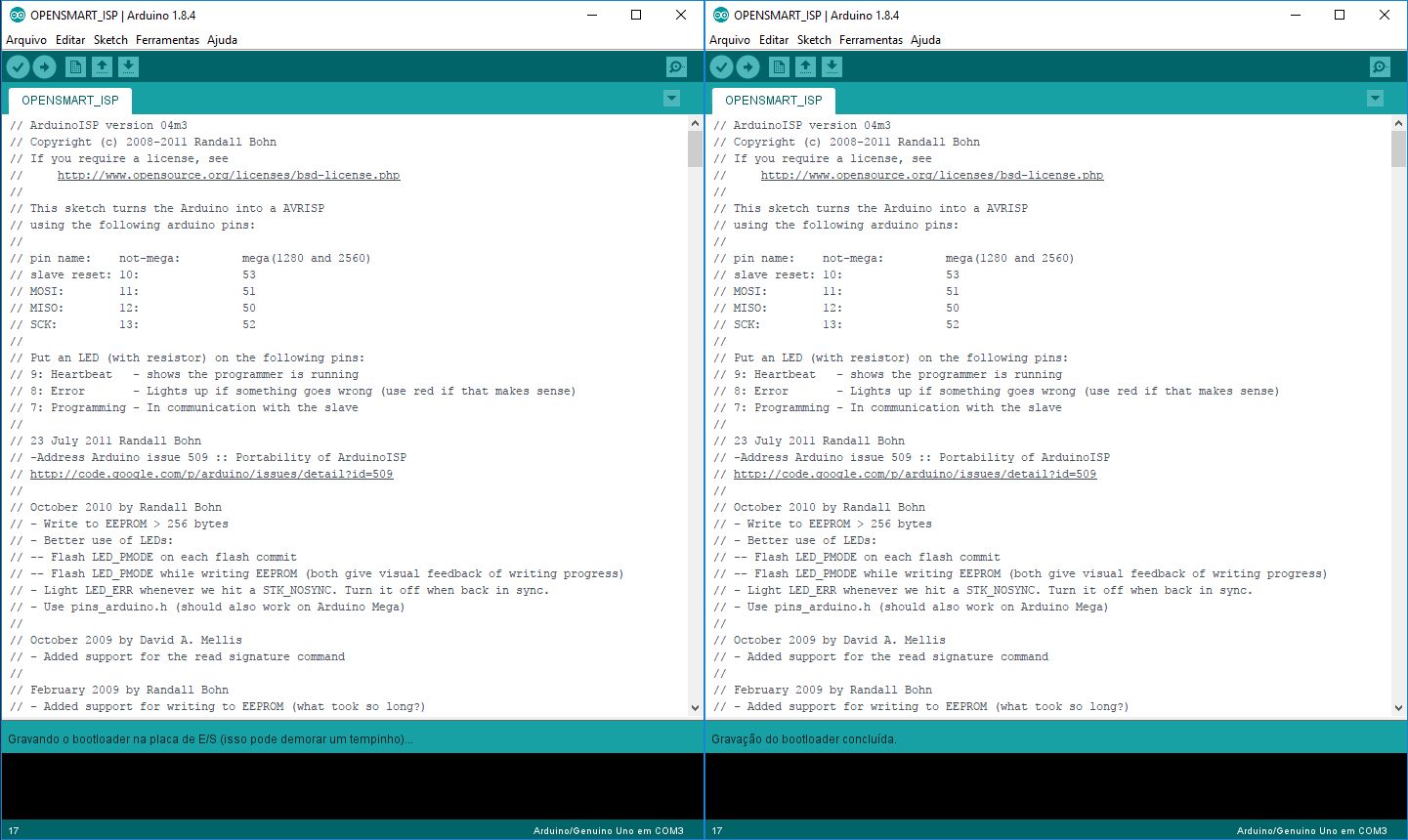
Task: Select OPENSMART_ISP tab in right window
Action: [x=774, y=101]
